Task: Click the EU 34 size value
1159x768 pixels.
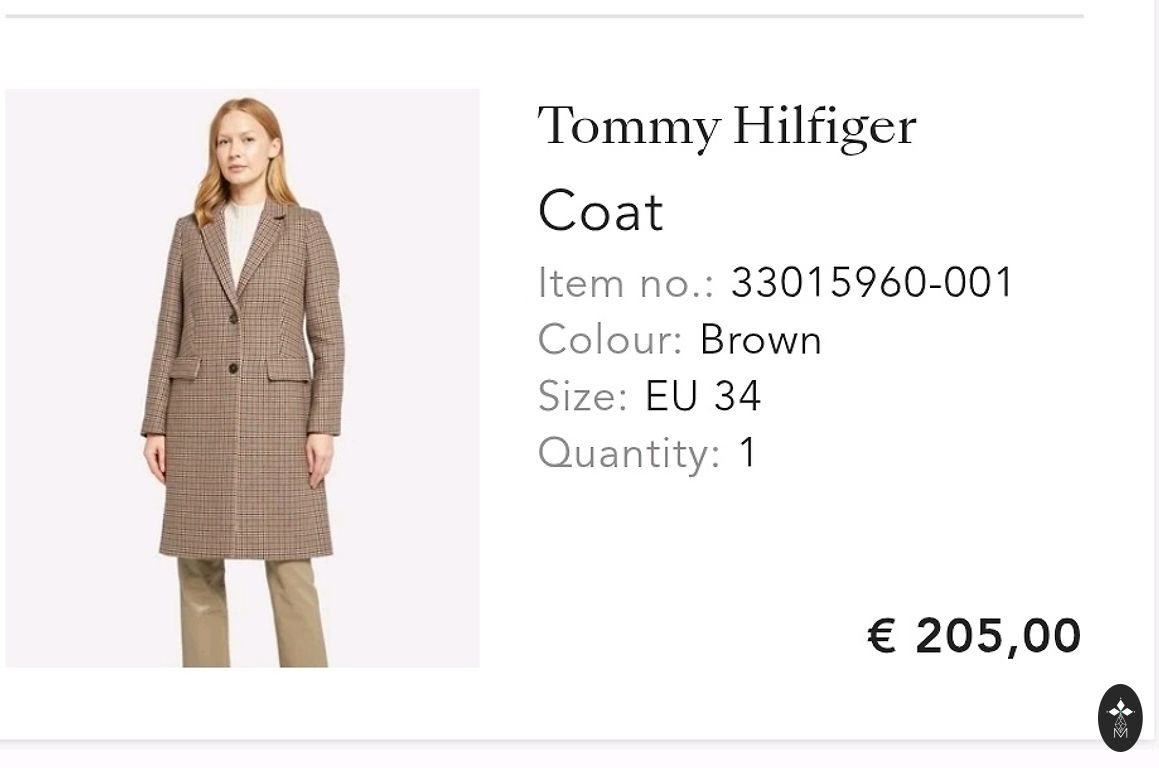Action: [x=703, y=396]
